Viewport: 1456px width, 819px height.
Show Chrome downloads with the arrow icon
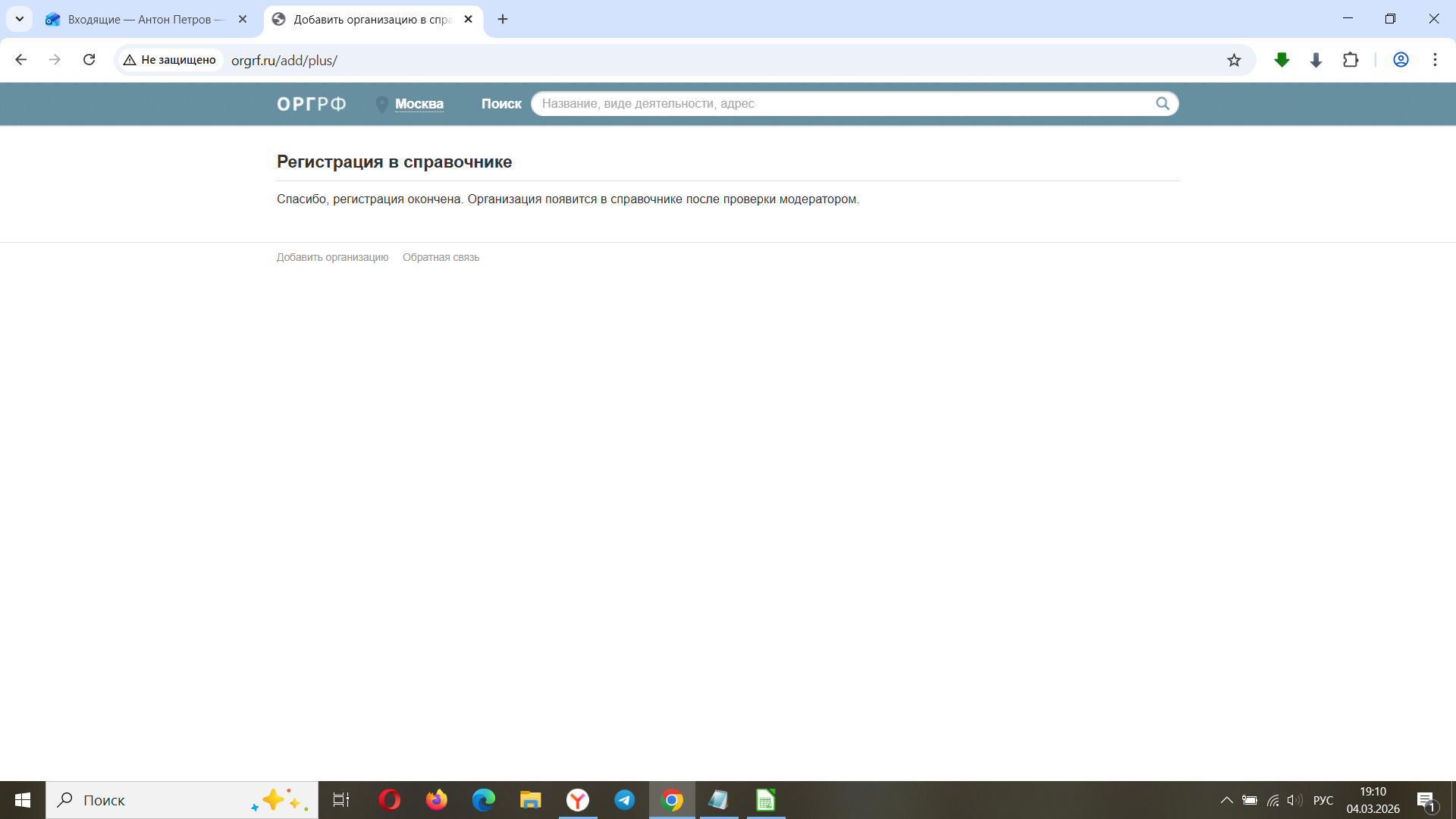(x=1316, y=60)
